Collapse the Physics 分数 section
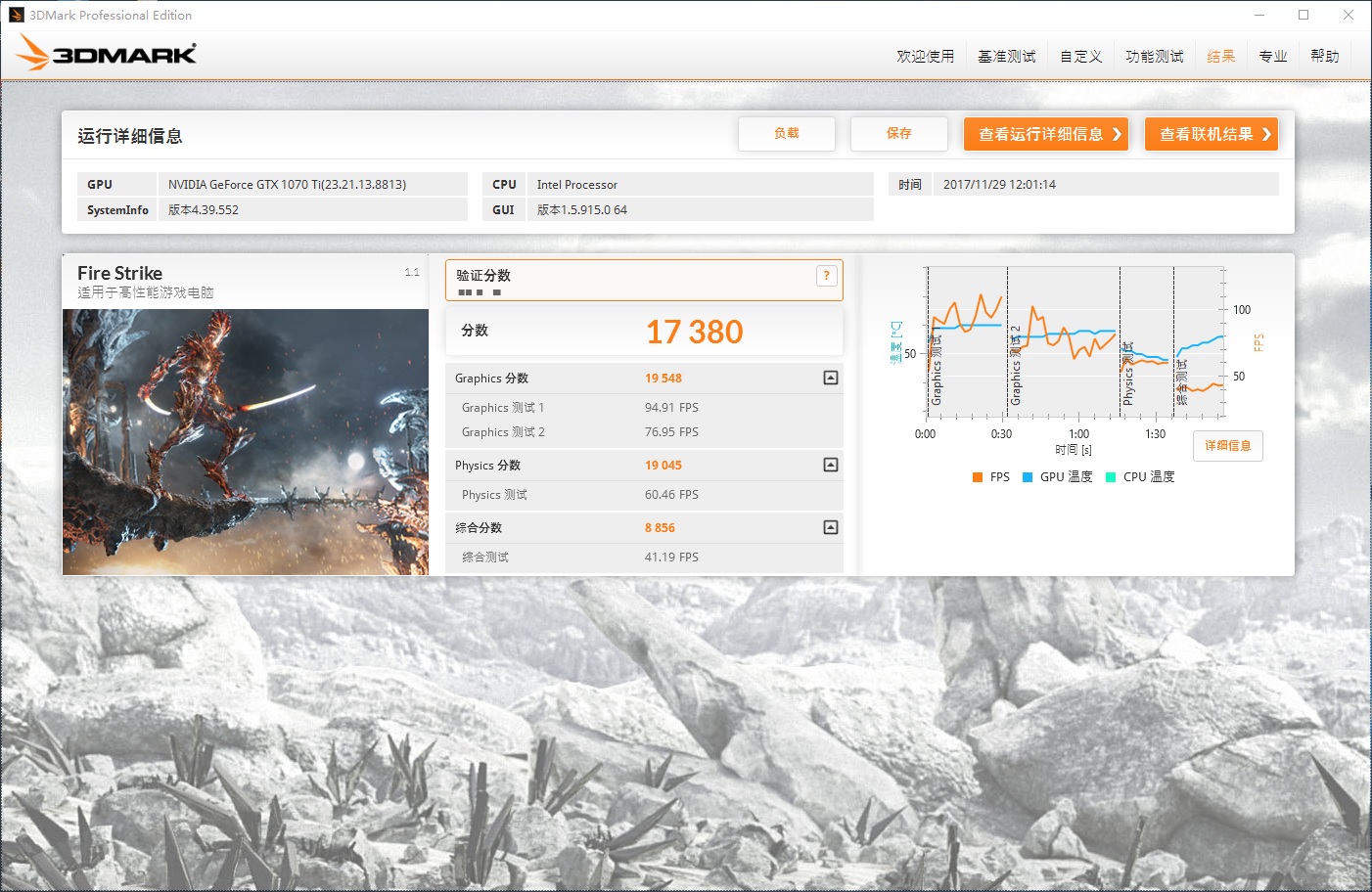The width and height of the screenshot is (1372, 892). pos(831,465)
